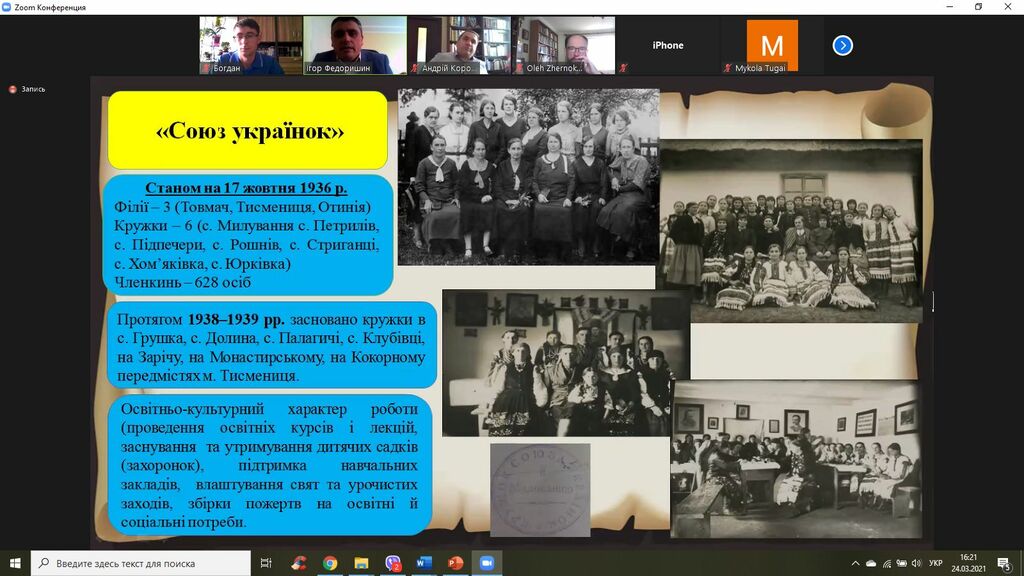
Task: Open Viber with its notification badge
Action: coord(394,563)
